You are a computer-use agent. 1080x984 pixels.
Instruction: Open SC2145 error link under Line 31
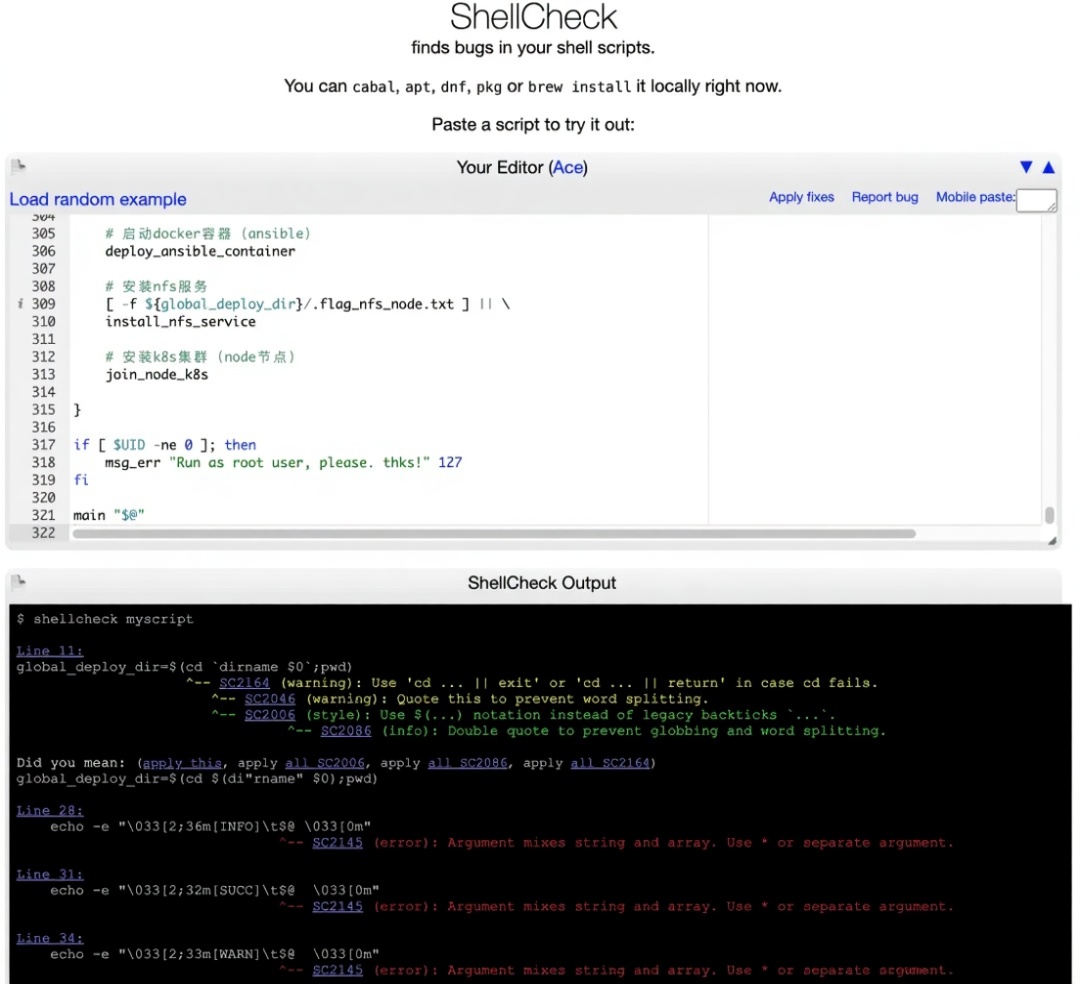click(337, 907)
